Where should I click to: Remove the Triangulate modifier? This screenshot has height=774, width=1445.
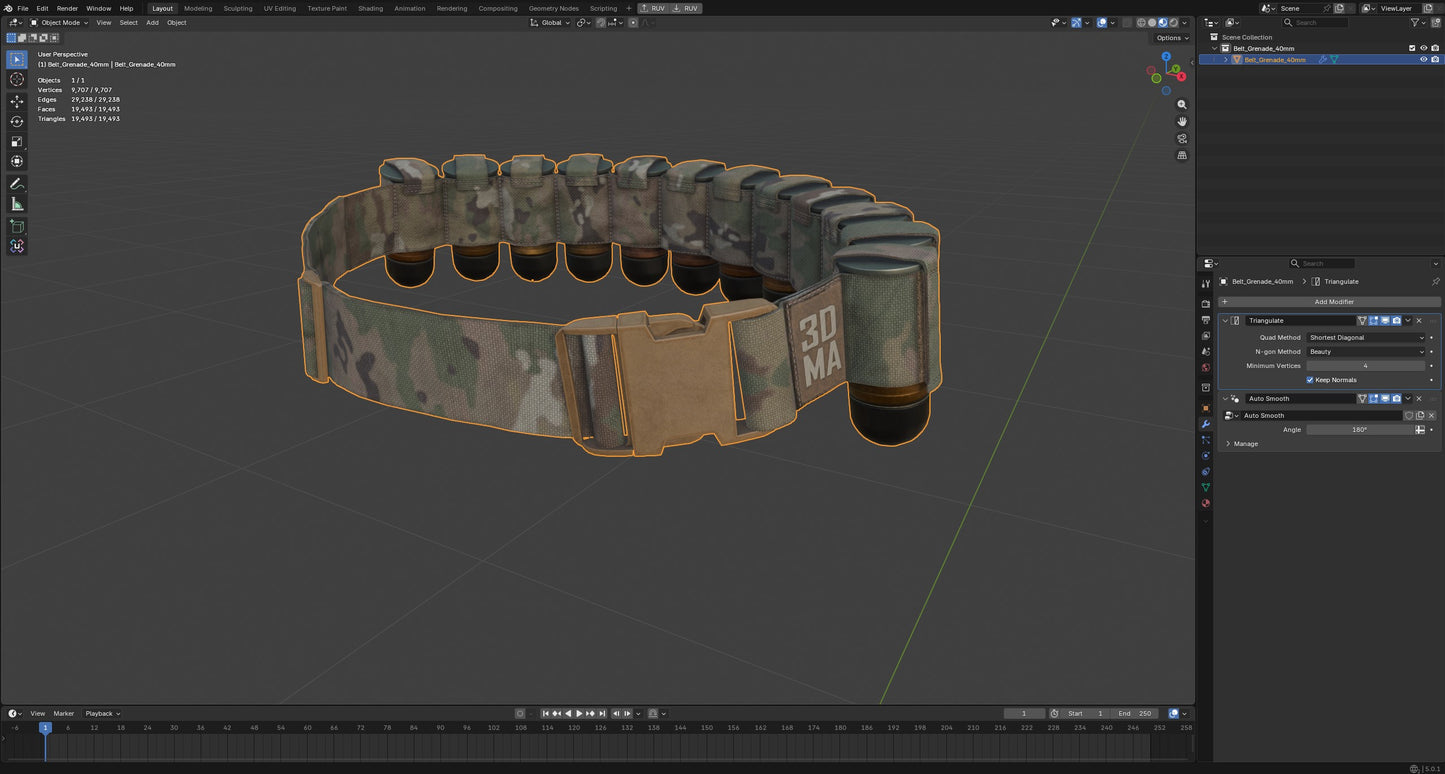click(1418, 320)
